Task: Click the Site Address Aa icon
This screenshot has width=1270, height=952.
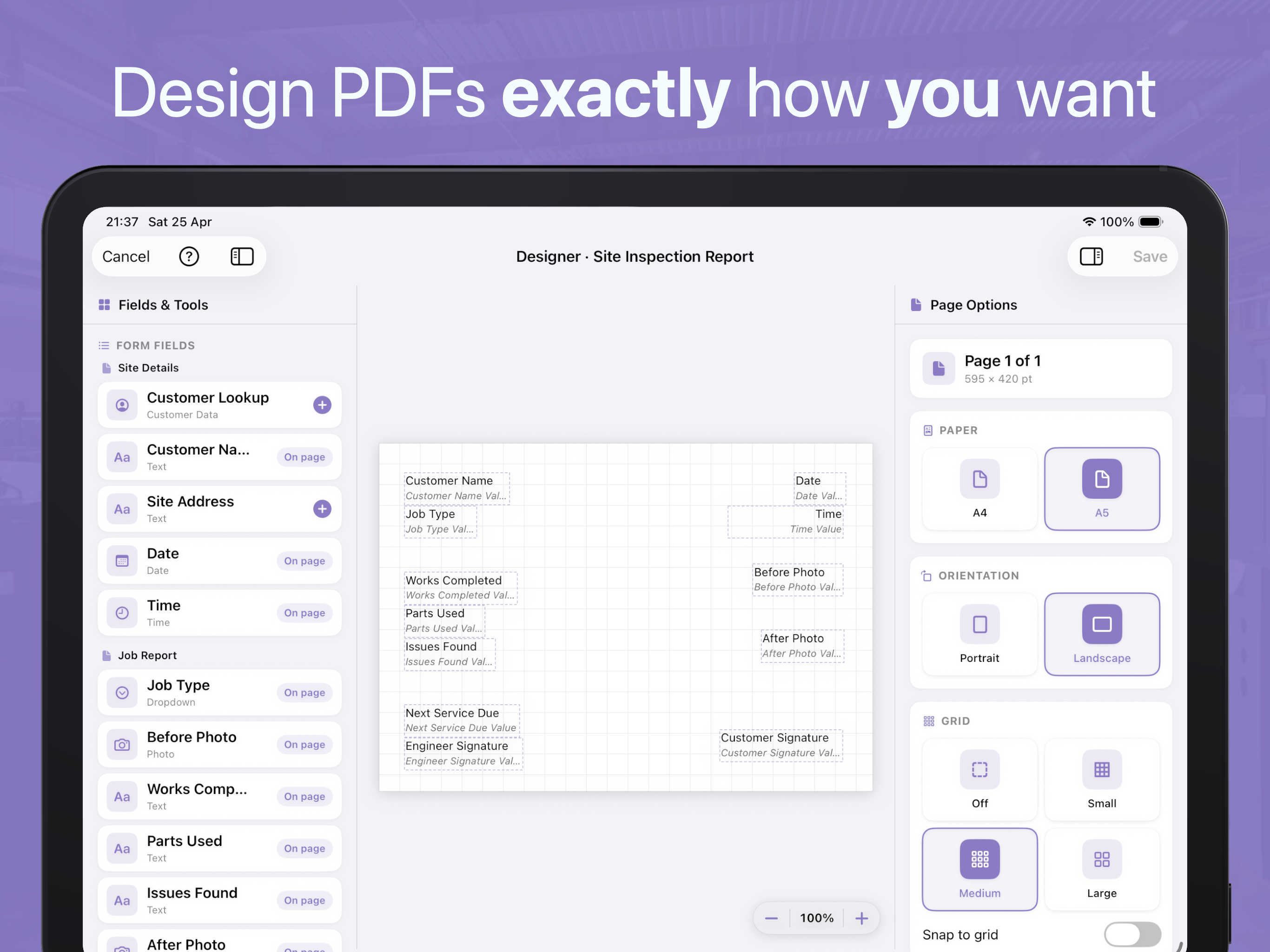Action: (x=122, y=509)
